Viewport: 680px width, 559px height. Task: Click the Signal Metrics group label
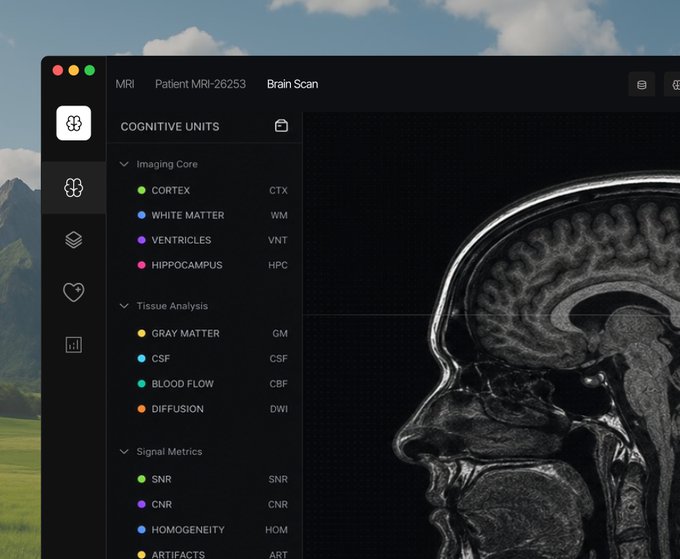169,452
